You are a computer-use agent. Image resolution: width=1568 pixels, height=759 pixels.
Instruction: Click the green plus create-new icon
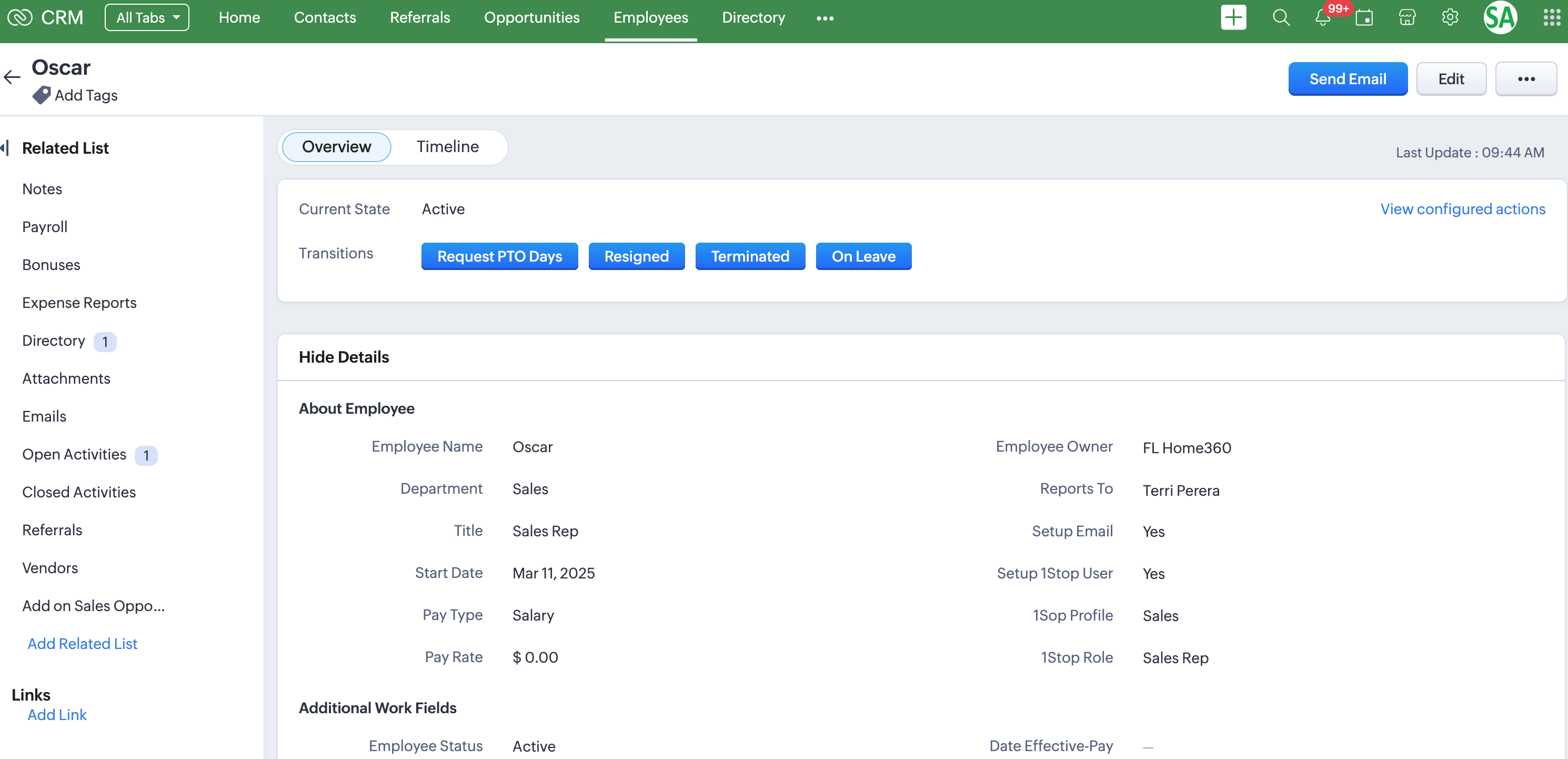coord(1233,18)
